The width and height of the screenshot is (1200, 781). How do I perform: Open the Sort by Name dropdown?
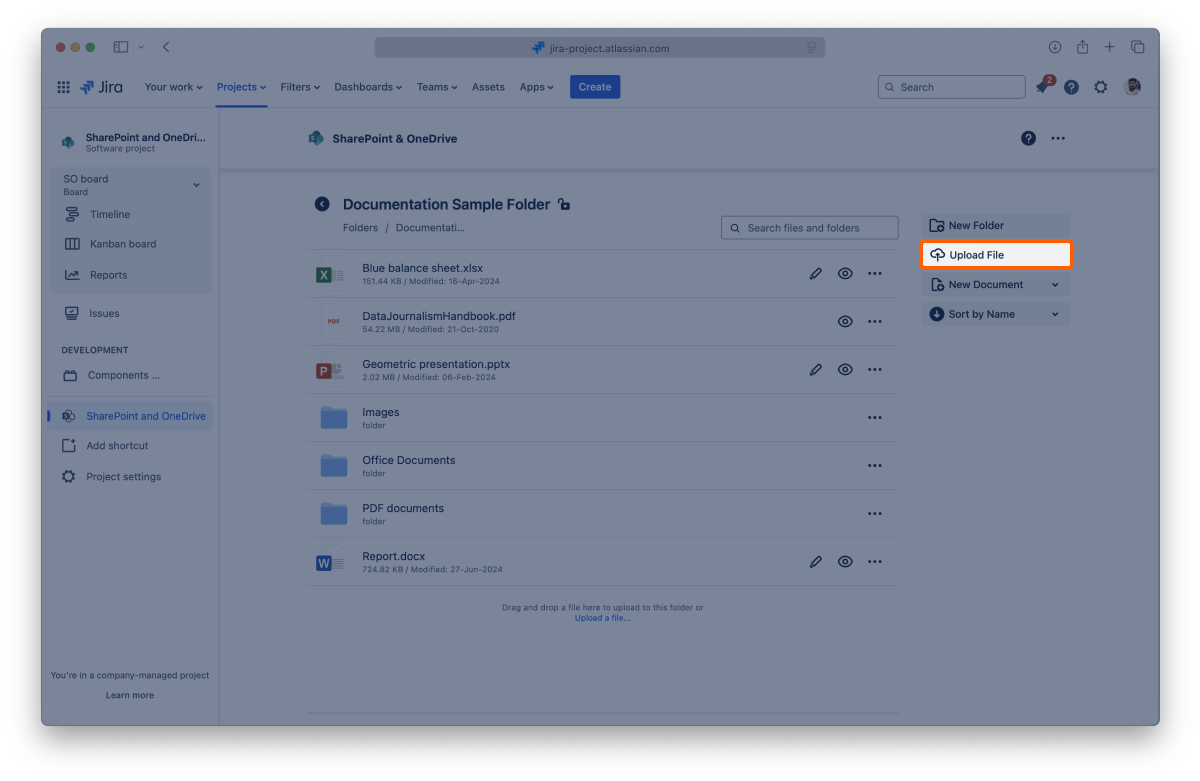coord(1055,314)
